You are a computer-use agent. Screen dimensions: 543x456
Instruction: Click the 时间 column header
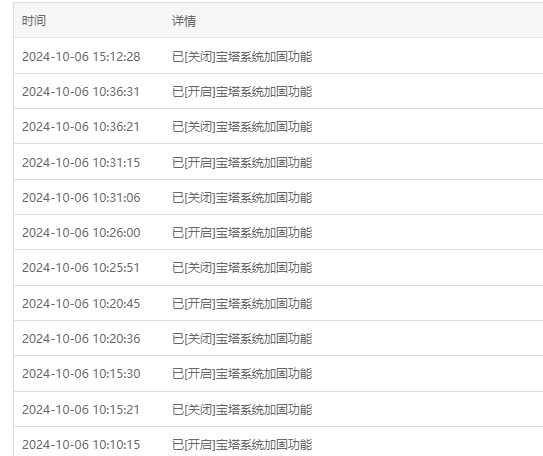click(34, 21)
